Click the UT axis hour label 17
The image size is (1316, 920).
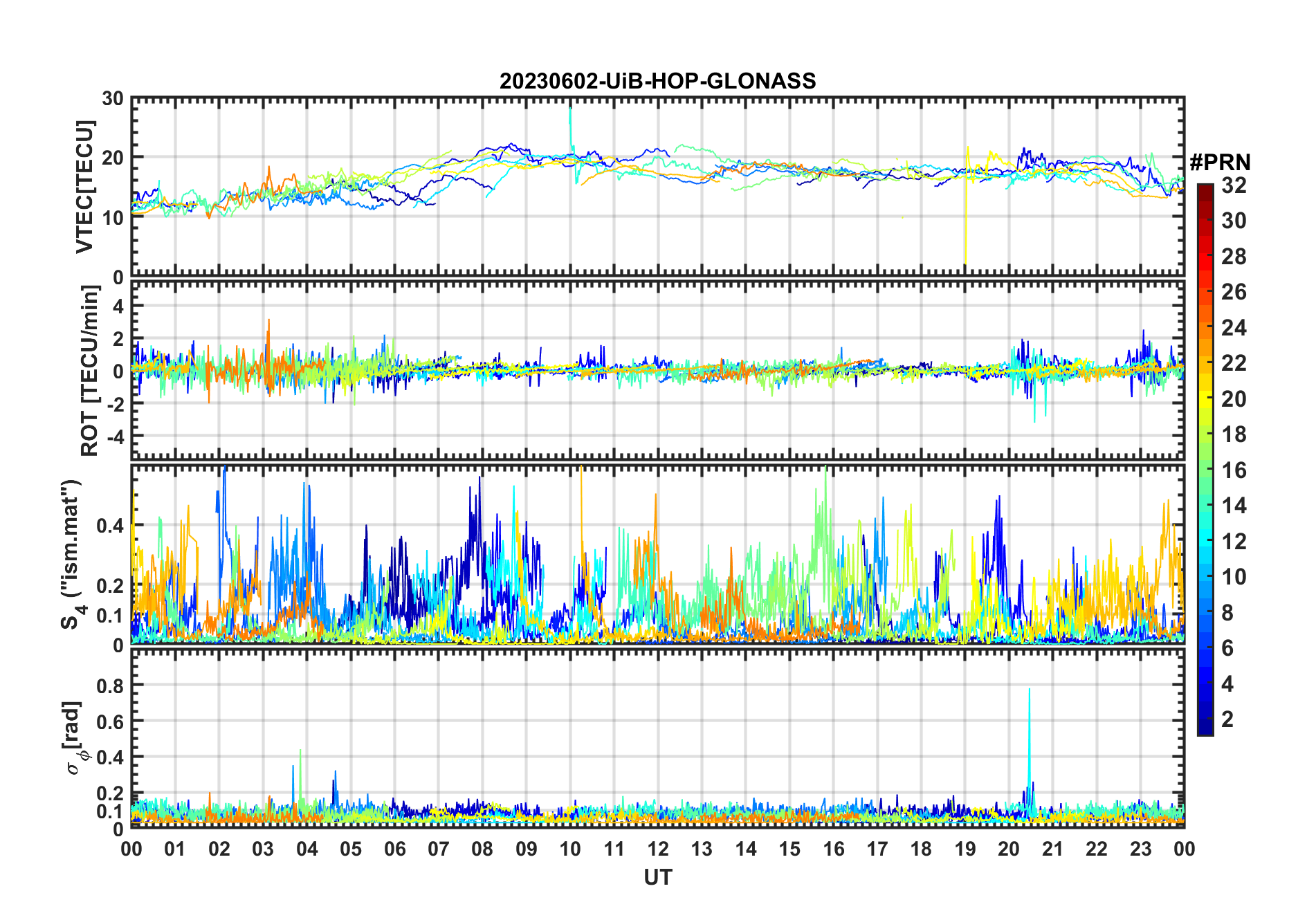click(877, 849)
